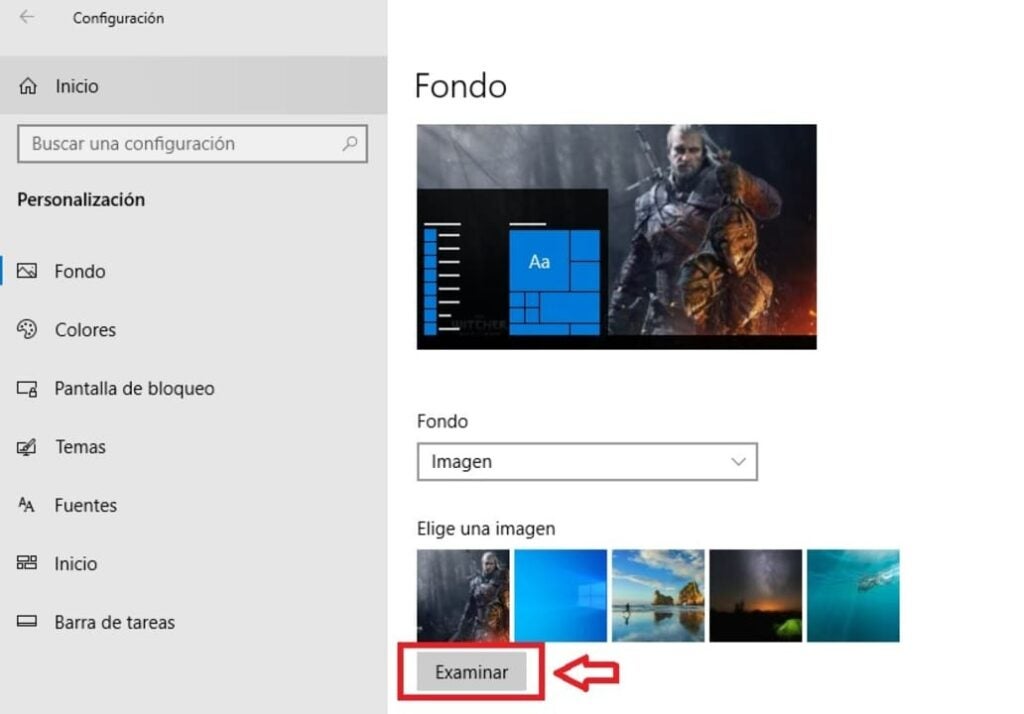
Task: Open the Temas section in the sidebar
Action: pos(80,447)
